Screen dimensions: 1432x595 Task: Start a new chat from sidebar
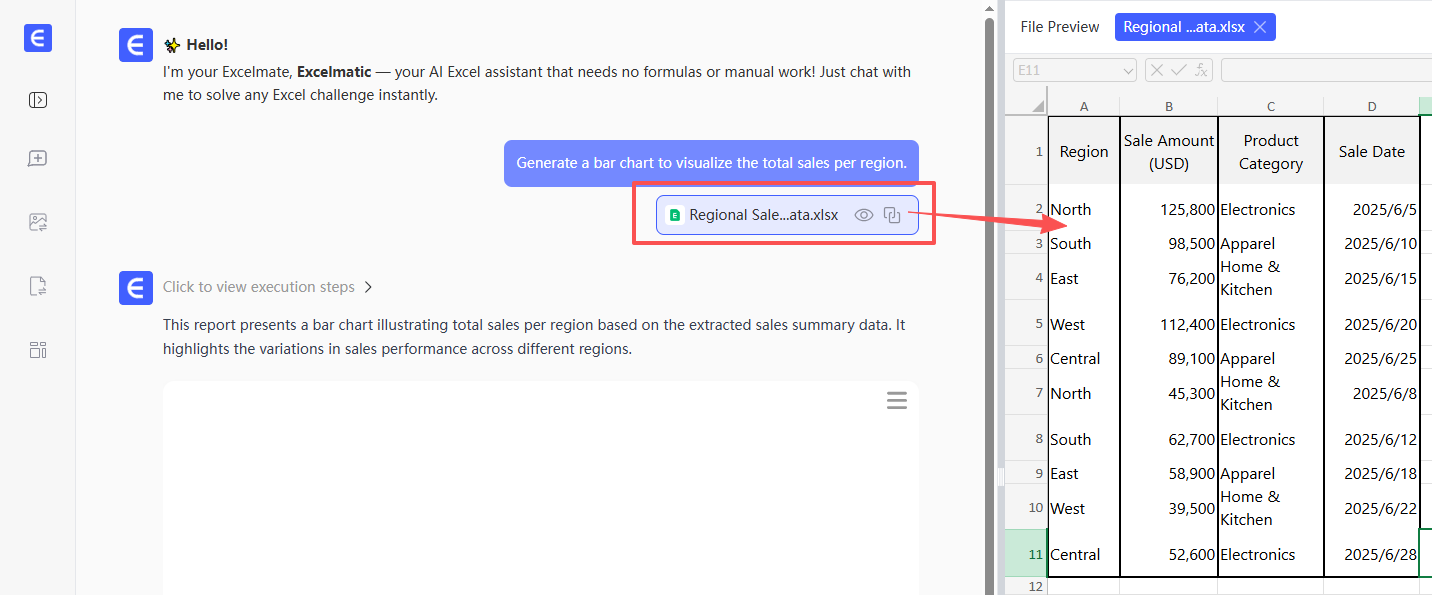coord(38,159)
